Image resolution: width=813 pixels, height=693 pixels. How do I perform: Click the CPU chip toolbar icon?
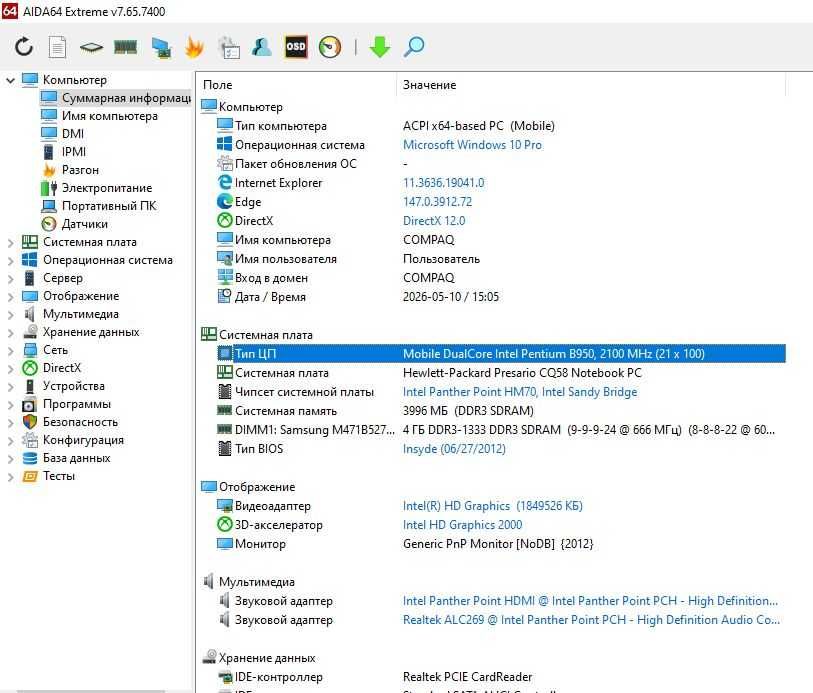pyautogui.click(x=91, y=48)
